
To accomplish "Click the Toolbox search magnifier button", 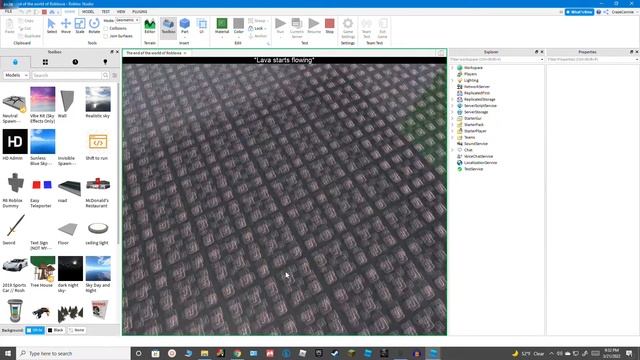I will click(105, 76).
